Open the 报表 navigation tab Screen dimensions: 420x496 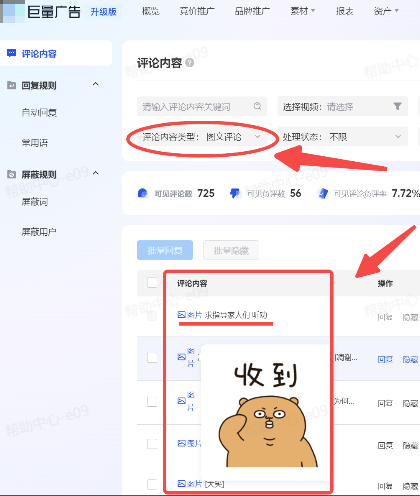(344, 11)
